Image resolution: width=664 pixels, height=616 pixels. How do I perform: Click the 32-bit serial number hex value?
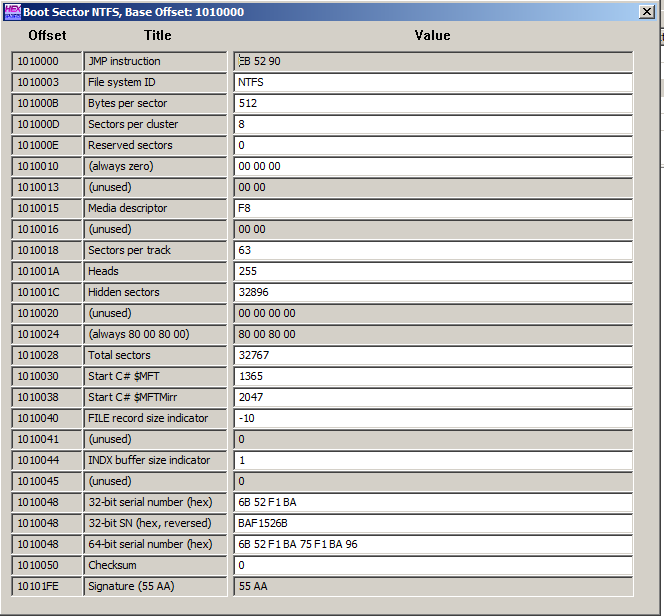[433, 503]
